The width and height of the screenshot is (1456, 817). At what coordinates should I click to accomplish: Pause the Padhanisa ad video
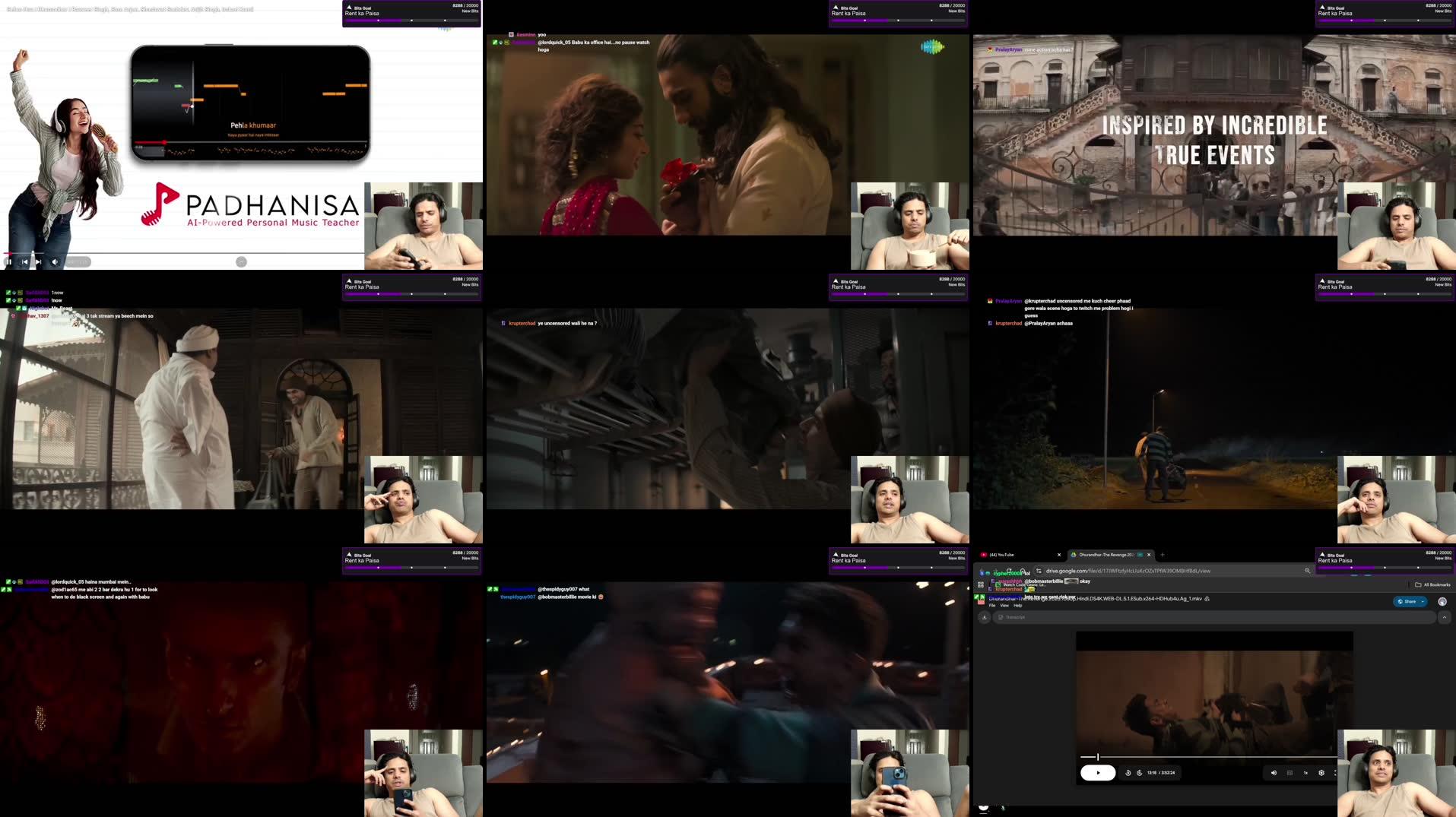click(x=9, y=262)
